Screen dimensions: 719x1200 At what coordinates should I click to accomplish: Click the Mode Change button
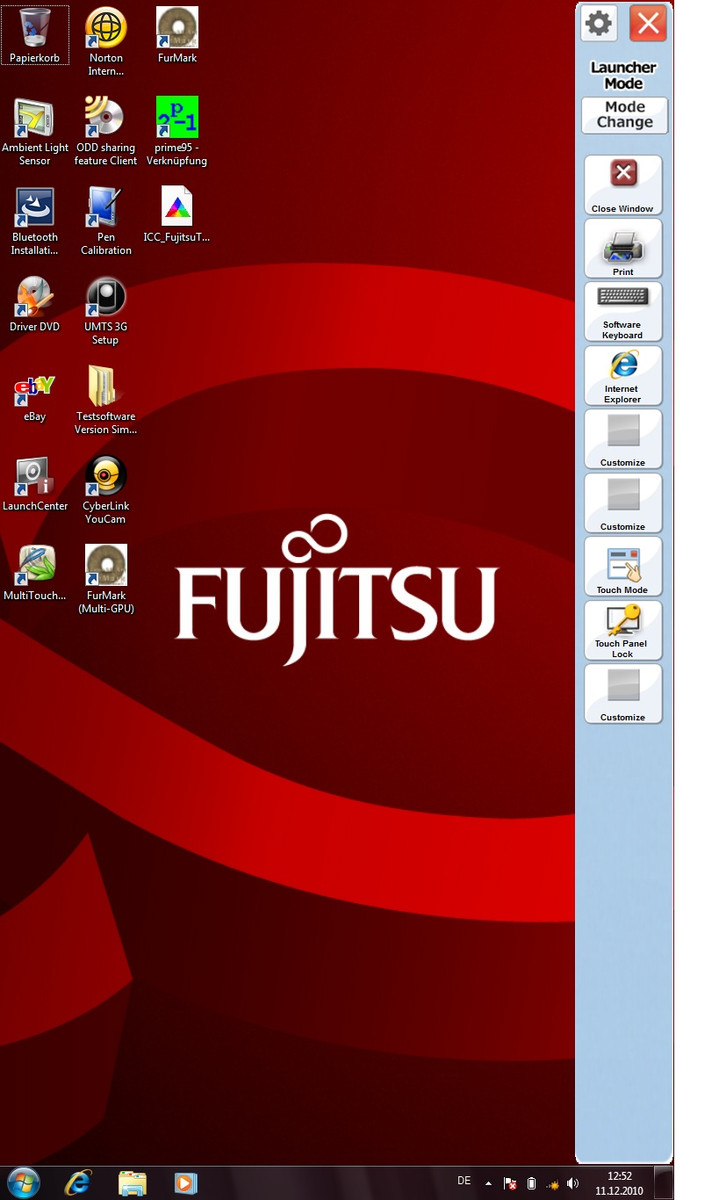pos(624,115)
